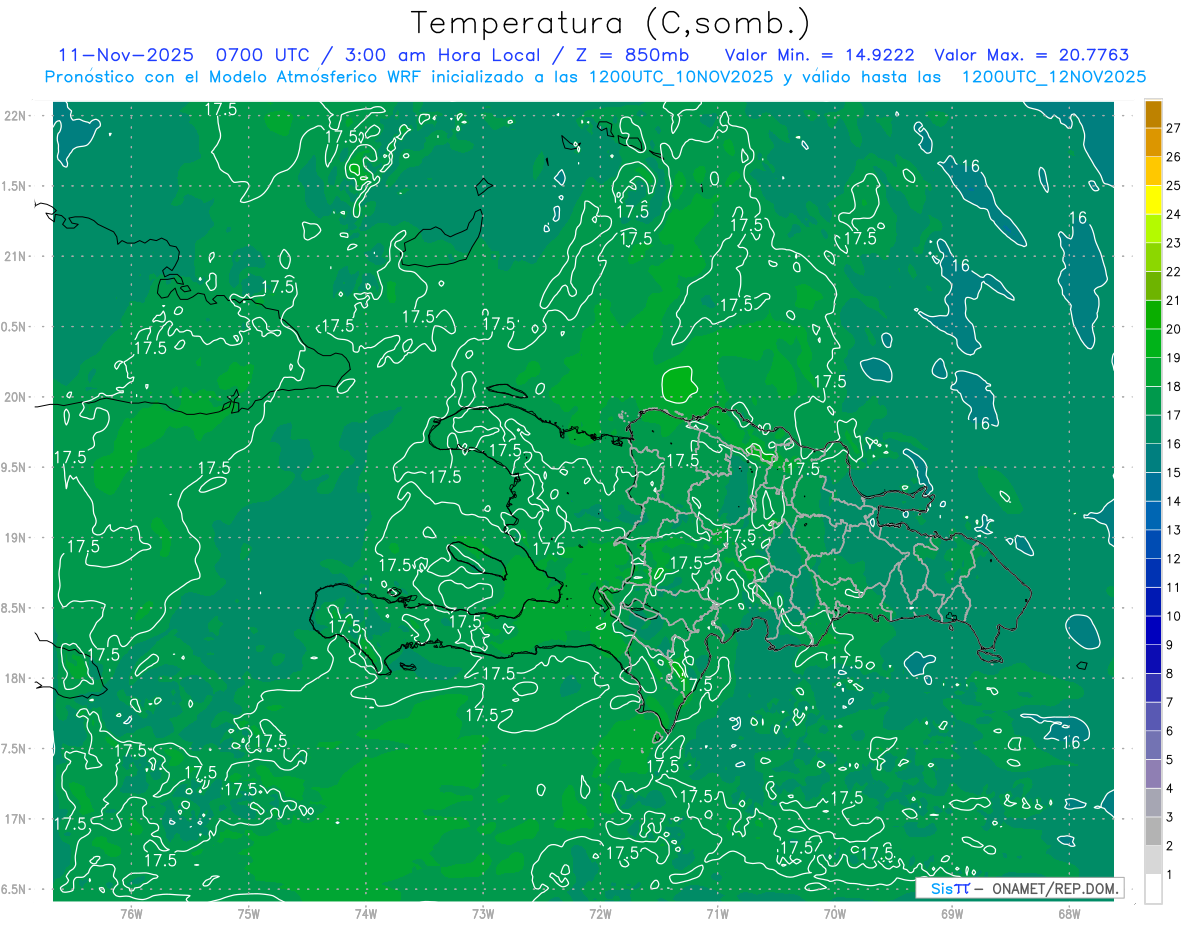The height and width of the screenshot is (927, 1200).
Task: Click the legend value 1
Action: 1170,875
